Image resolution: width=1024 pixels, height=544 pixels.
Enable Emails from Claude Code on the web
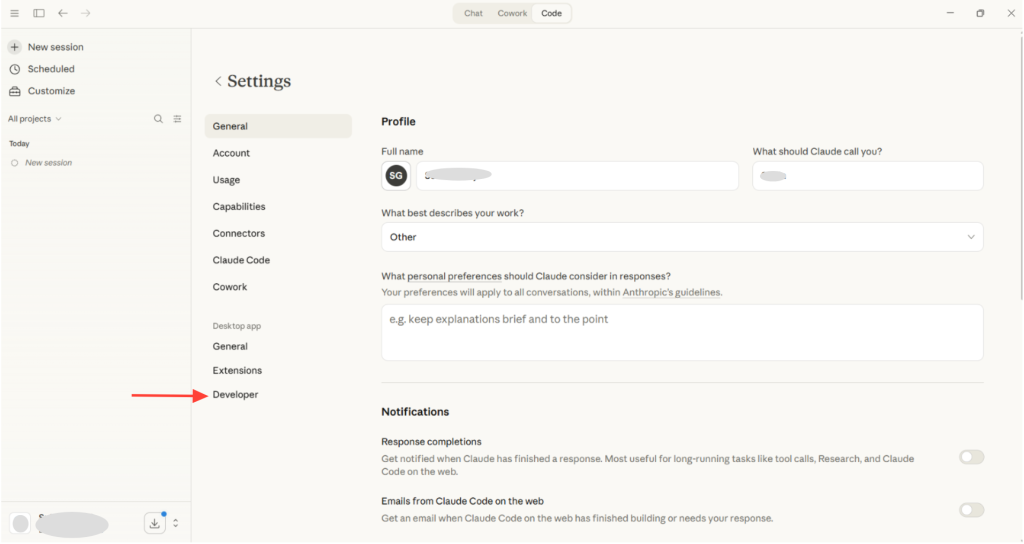click(x=971, y=509)
